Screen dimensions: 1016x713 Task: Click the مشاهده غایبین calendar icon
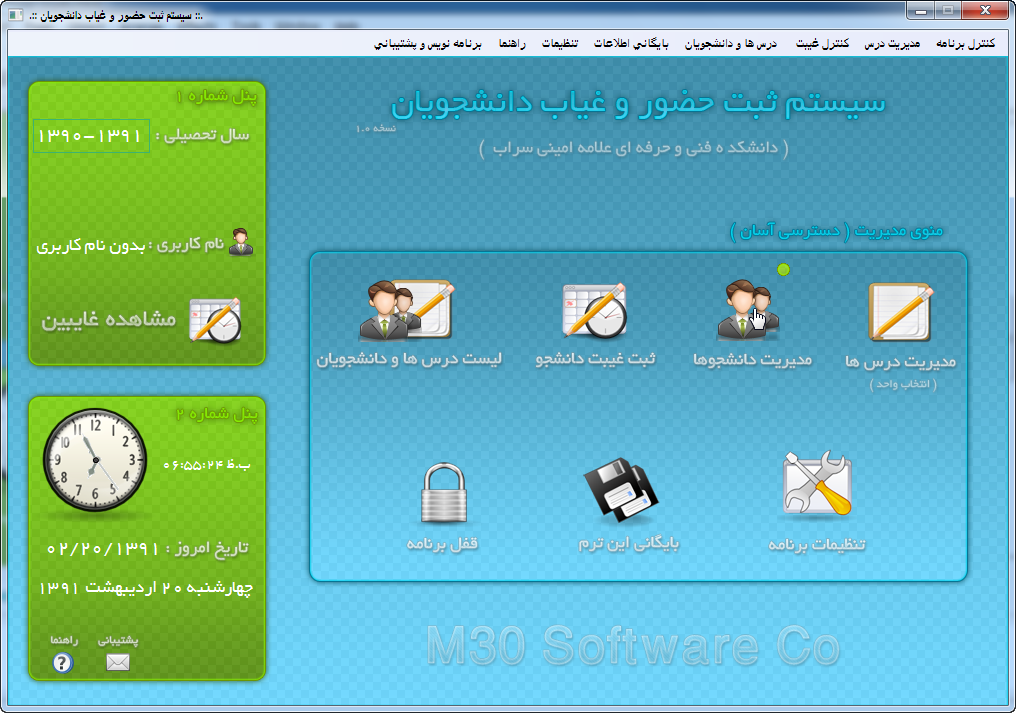[215, 320]
